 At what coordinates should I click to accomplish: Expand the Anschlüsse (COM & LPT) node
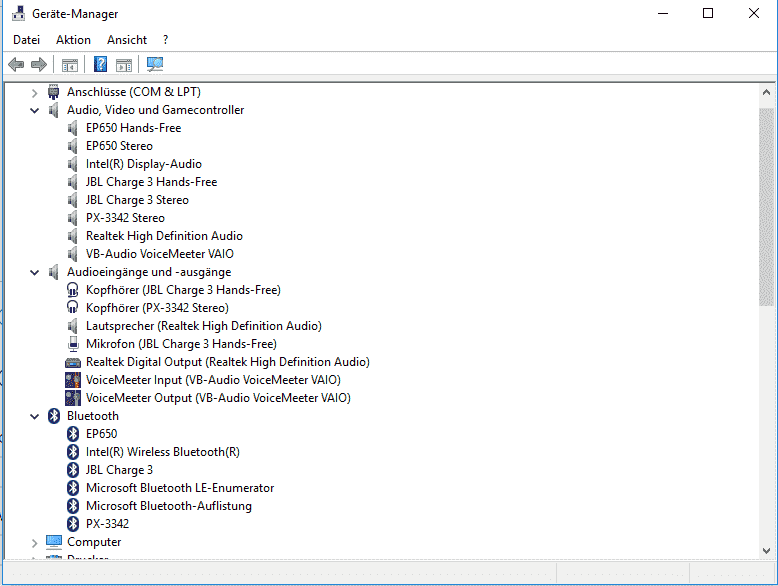click(x=34, y=92)
